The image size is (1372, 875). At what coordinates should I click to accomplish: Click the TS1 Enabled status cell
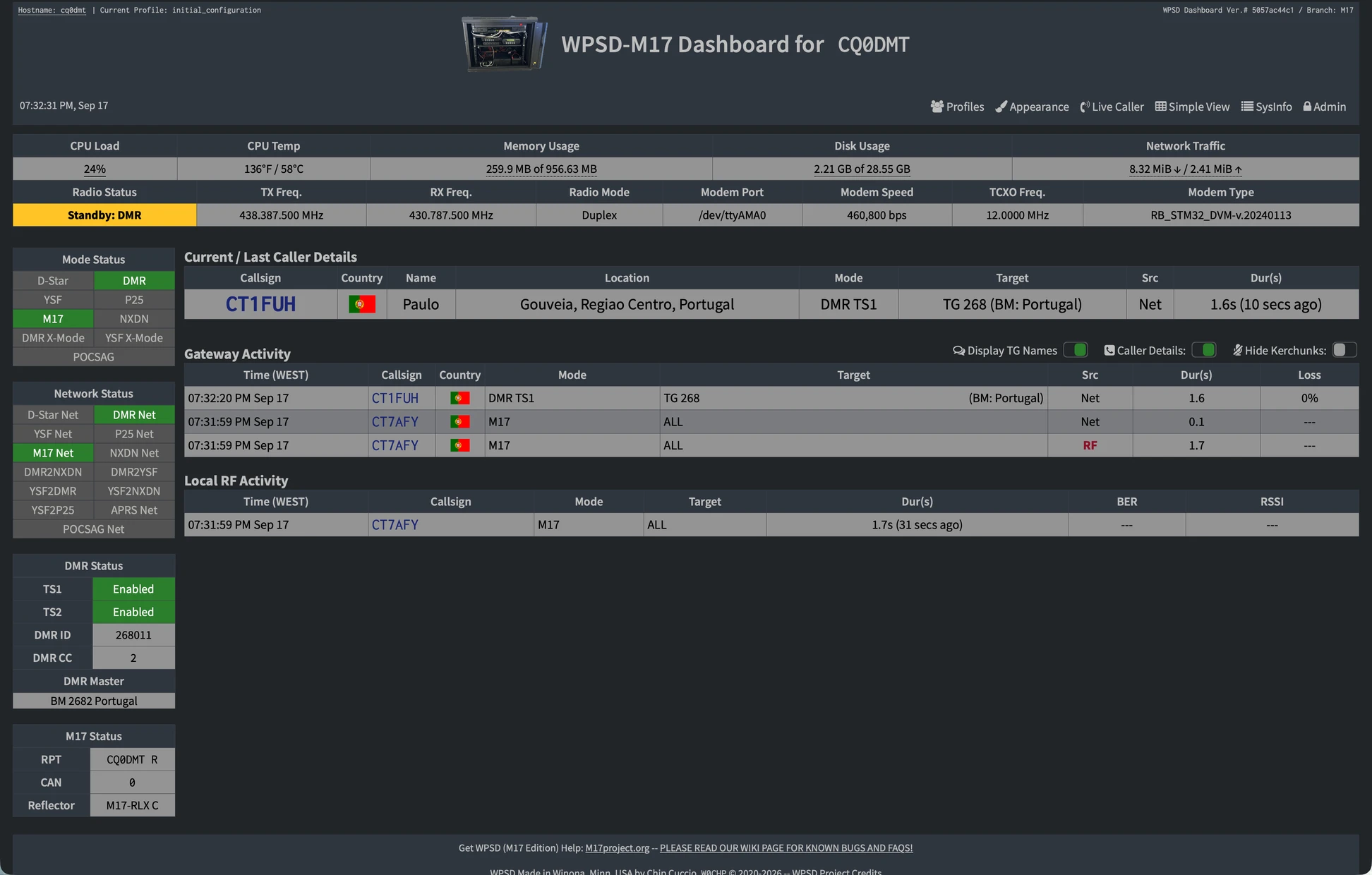pyautogui.click(x=133, y=589)
